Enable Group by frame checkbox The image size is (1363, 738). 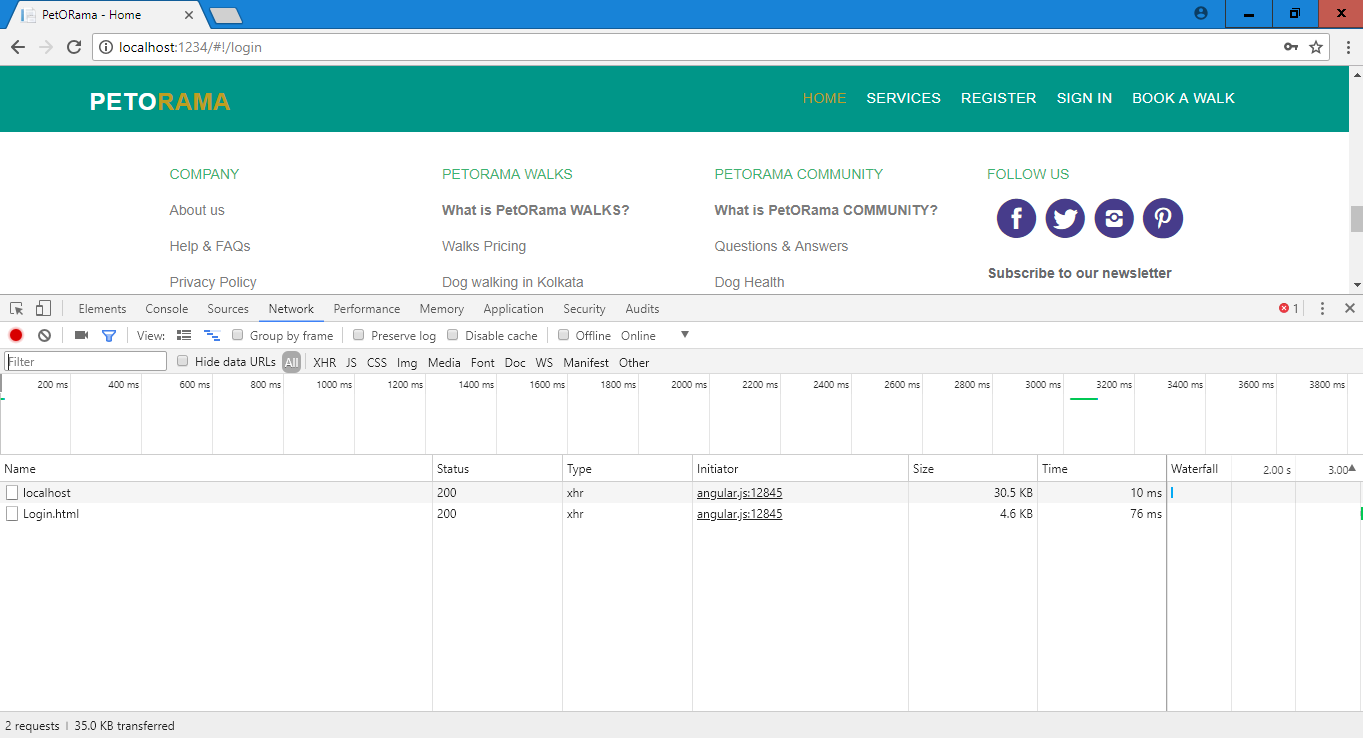tap(238, 335)
